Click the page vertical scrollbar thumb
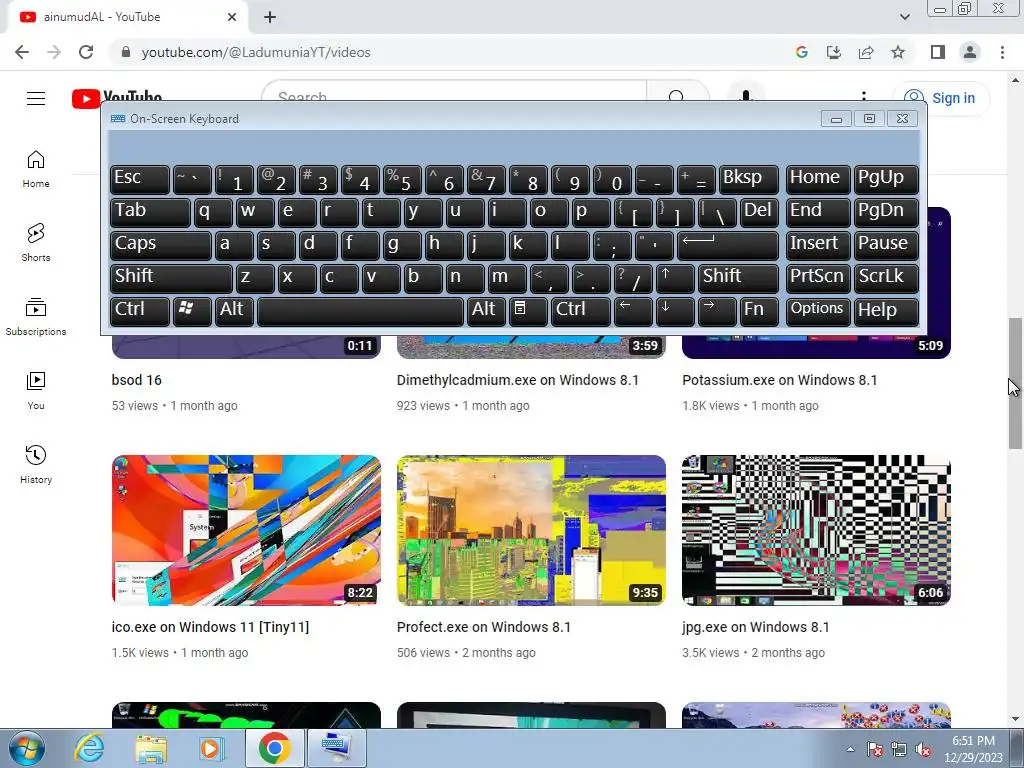 pos(1015,383)
